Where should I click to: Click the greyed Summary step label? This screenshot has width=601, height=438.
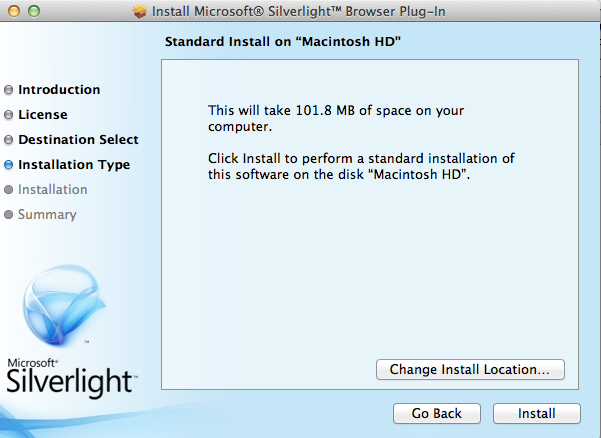pyautogui.click(x=47, y=215)
